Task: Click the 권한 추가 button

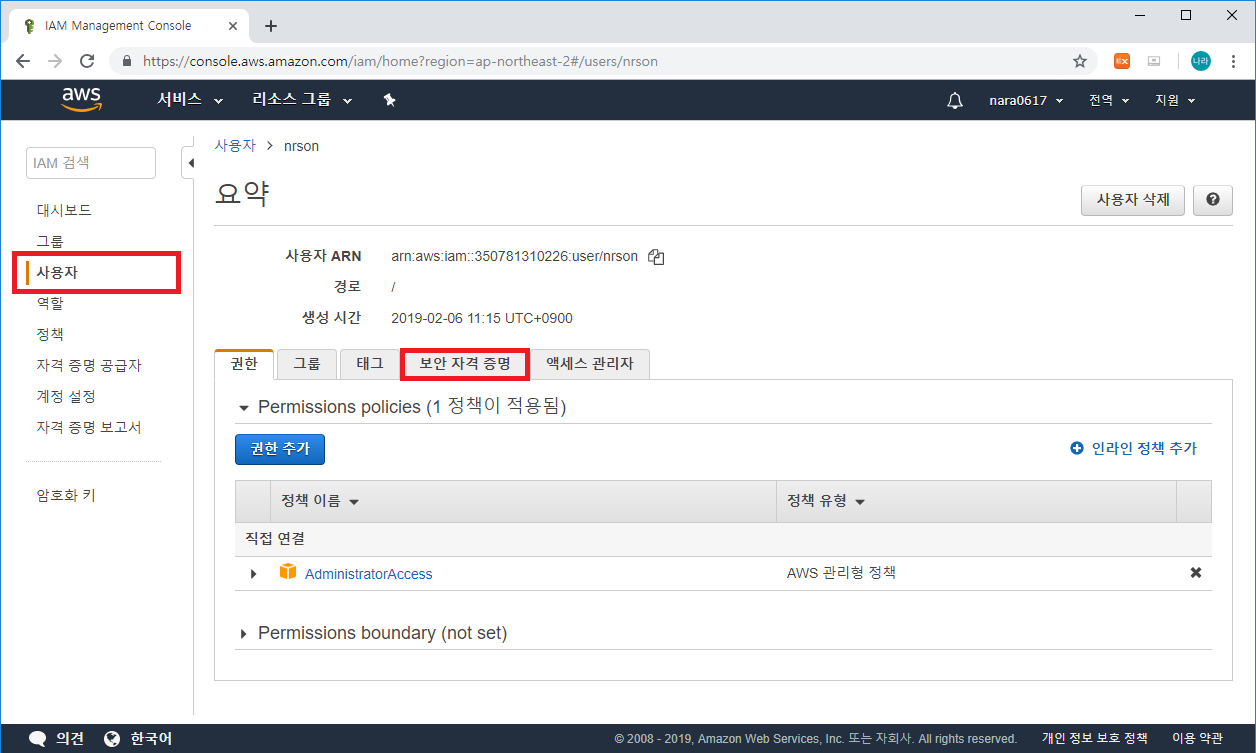Action: click(x=280, y=449)
